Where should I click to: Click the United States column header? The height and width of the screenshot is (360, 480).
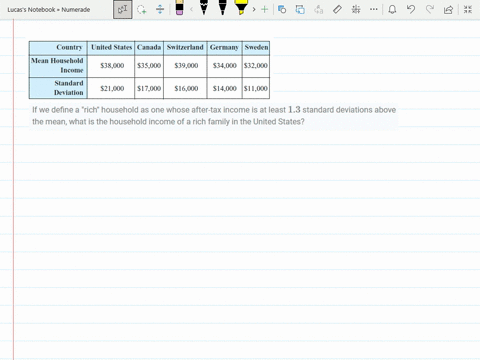[111, 48]
